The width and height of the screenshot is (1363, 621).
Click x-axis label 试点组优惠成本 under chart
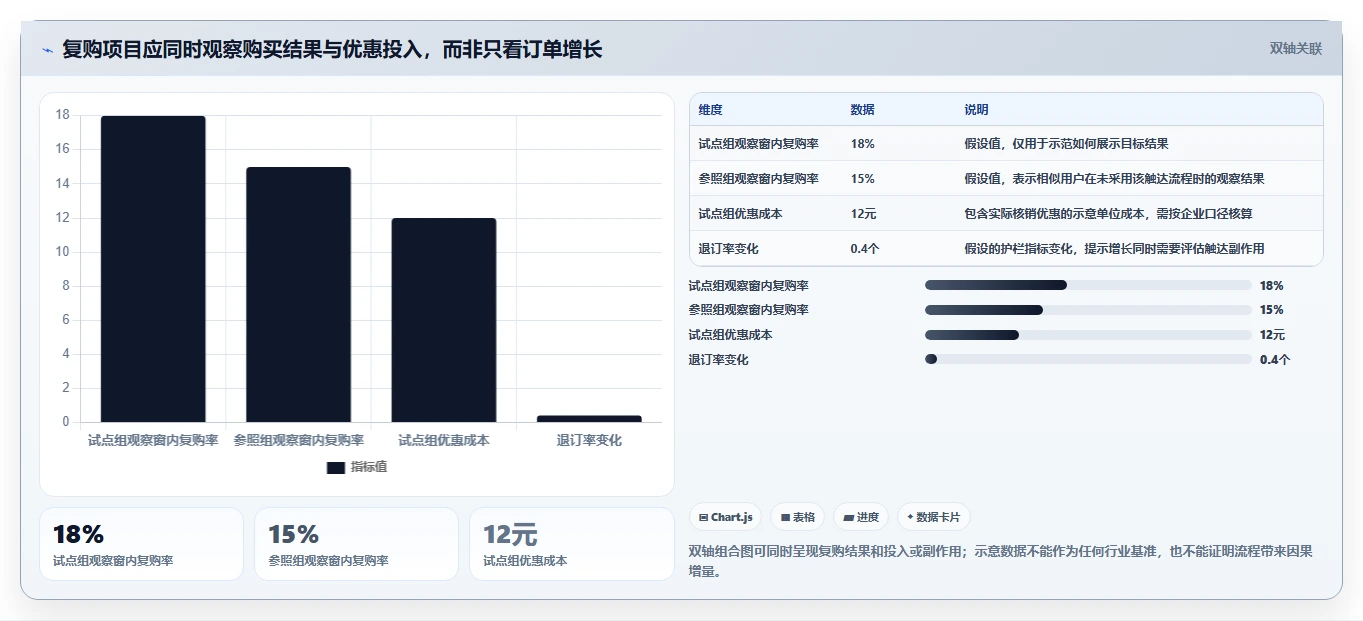point(444,440)
